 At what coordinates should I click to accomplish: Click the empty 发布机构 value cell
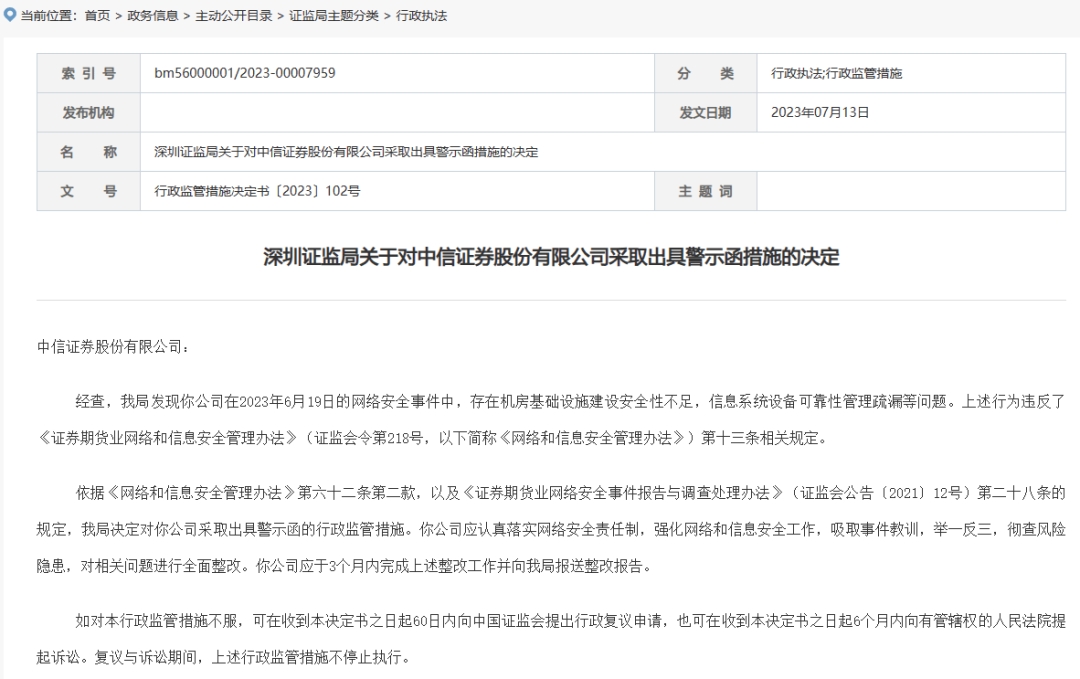click(395, 113)
